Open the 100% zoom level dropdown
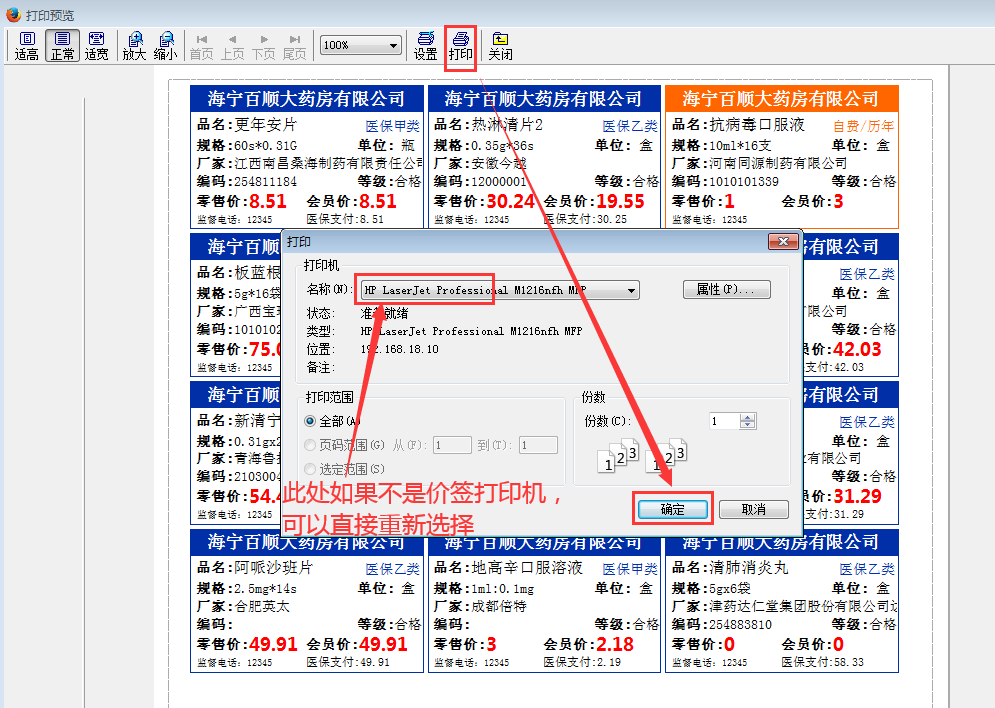Viewport: 995px width, 708px height. 360,45
